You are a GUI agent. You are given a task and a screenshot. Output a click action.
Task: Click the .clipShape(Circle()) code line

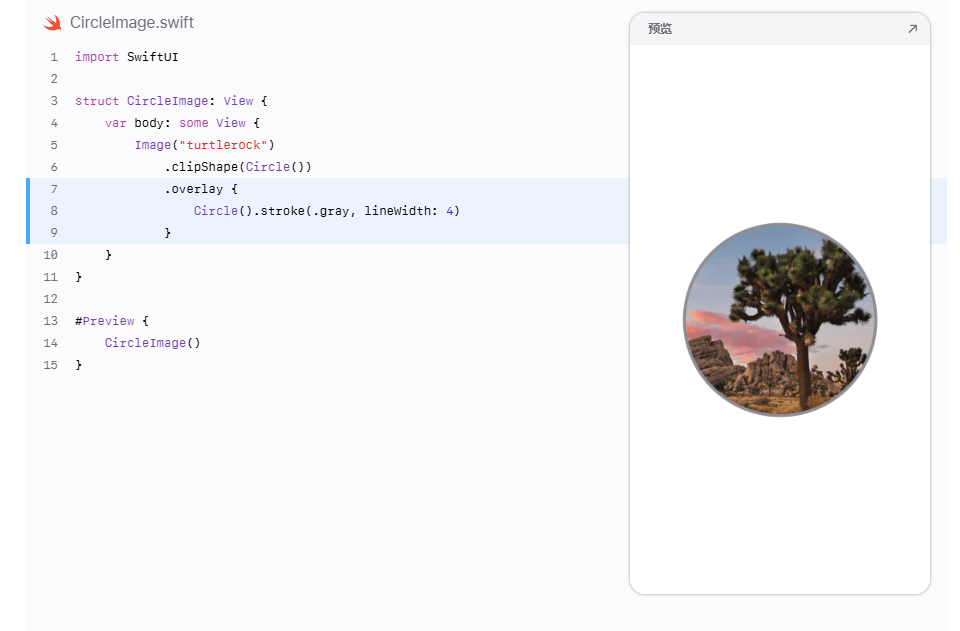pyautogui.click(x=238, y=167)
